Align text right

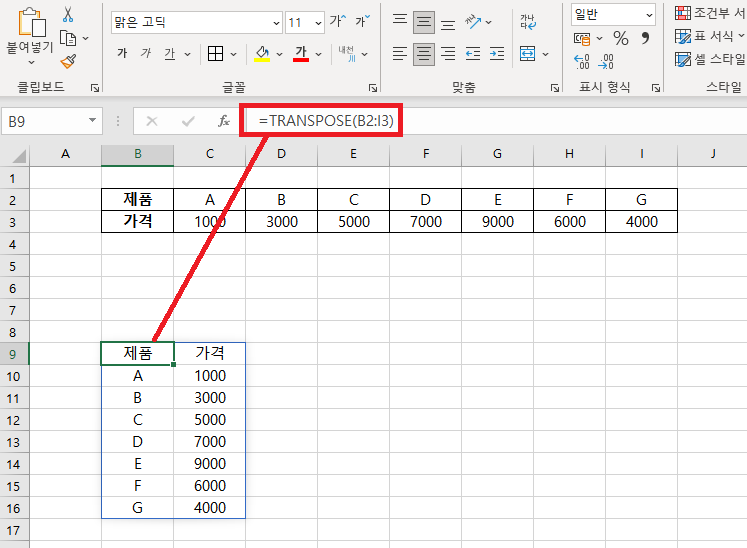pos(448,54)
